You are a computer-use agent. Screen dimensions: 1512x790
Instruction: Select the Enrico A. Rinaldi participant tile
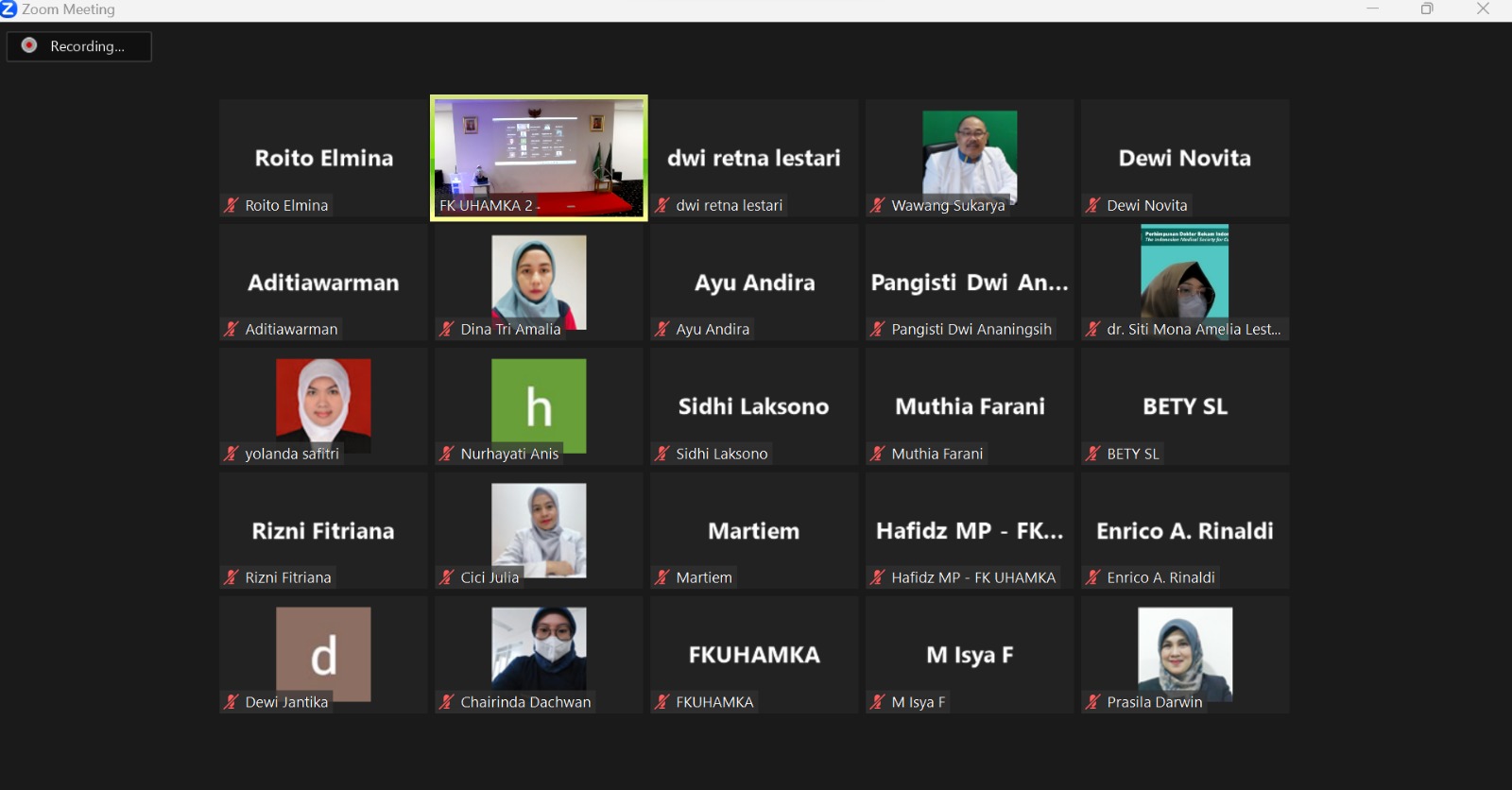pos(1185,530)
